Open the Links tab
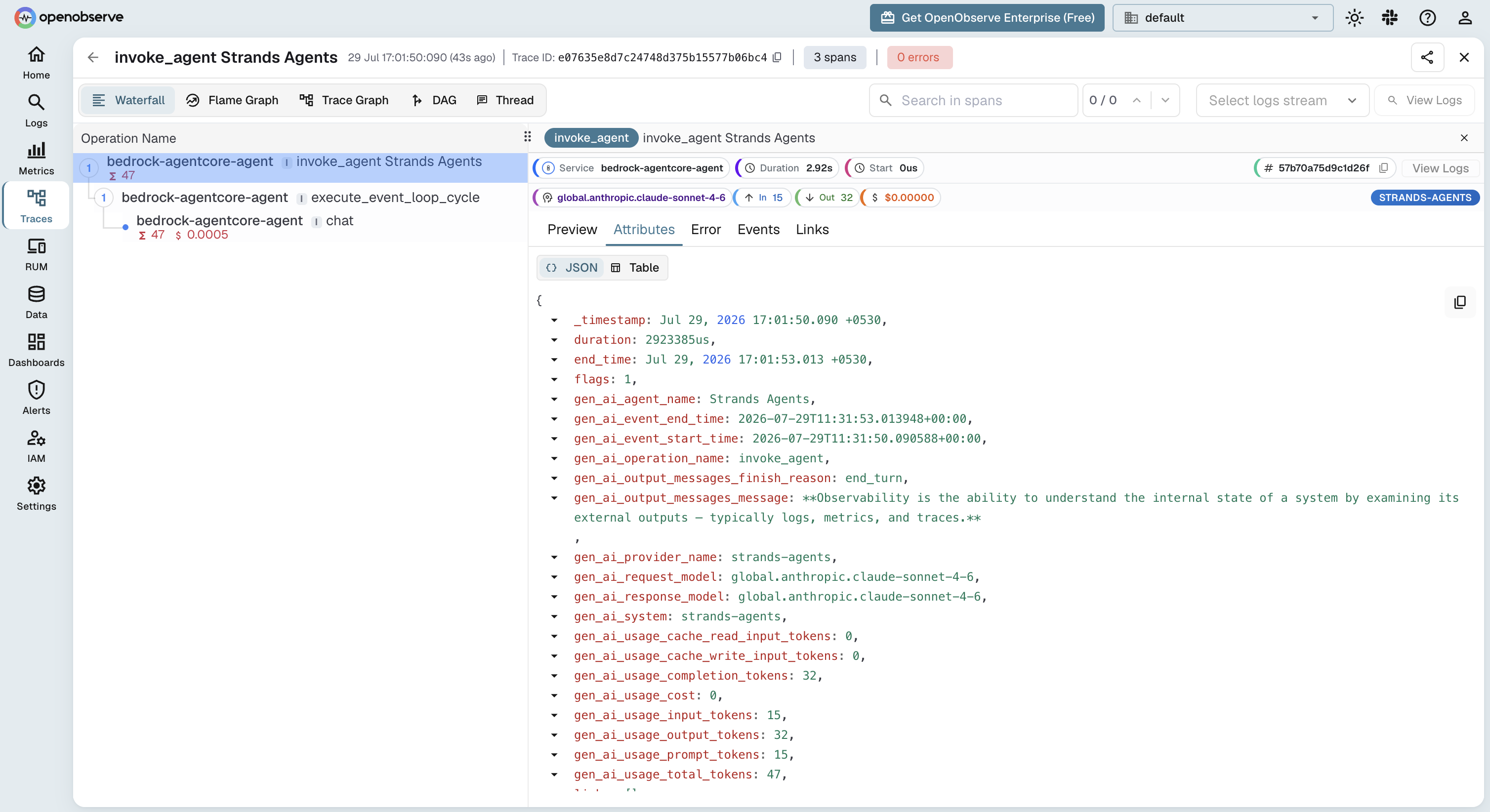This screenshot has width=1490, height=812. point(812,230)
